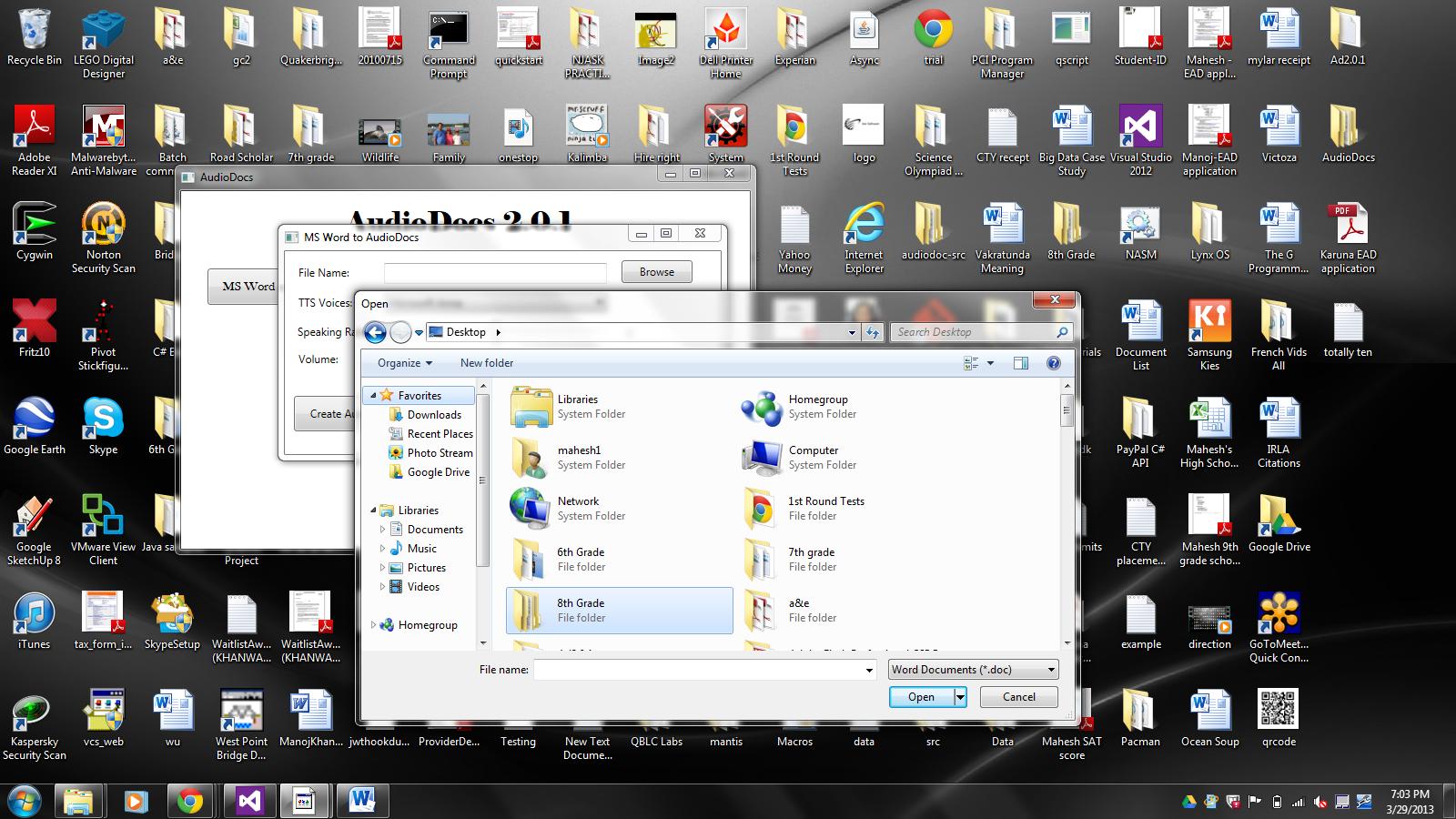The width and height of the screenshot is (1456, 819).
Task: Click the File name input field
Action: (701, 669)
